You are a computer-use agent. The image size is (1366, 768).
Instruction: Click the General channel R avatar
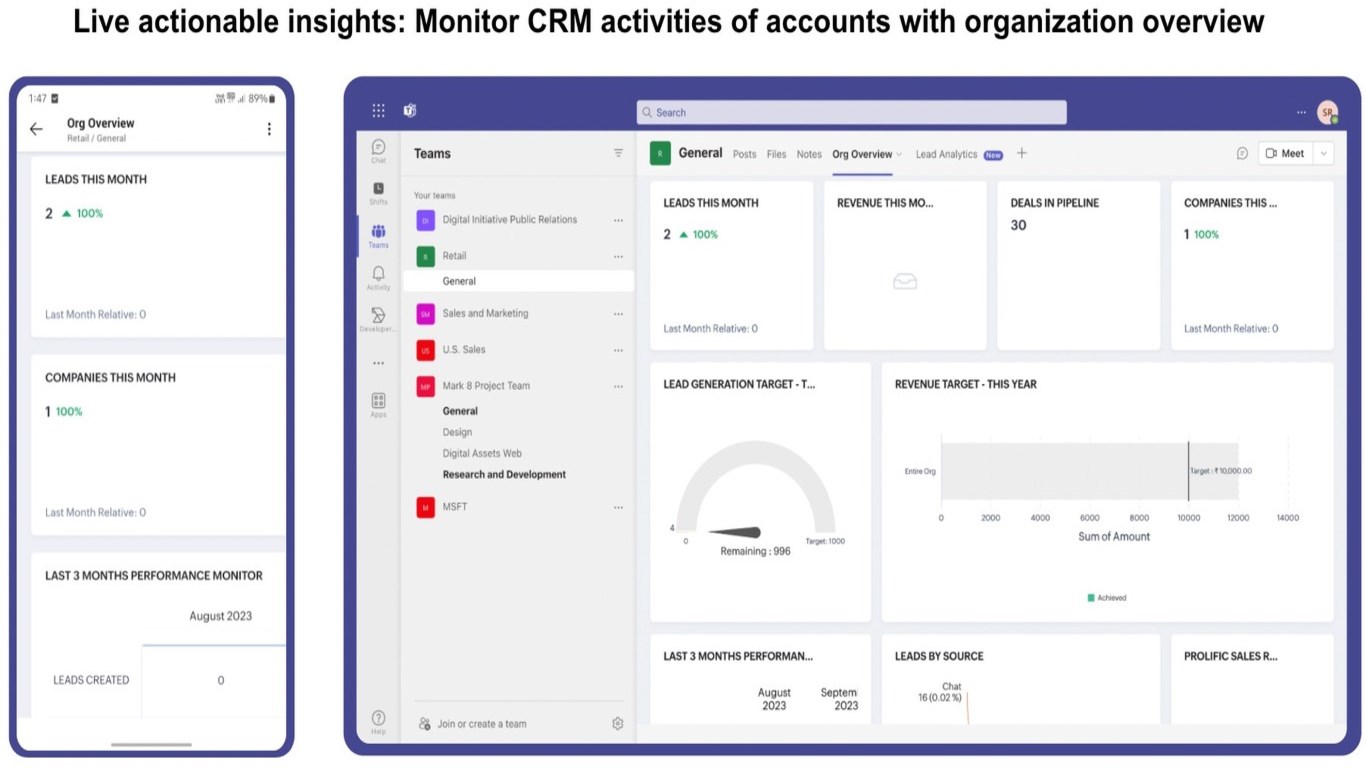(660, 153)
